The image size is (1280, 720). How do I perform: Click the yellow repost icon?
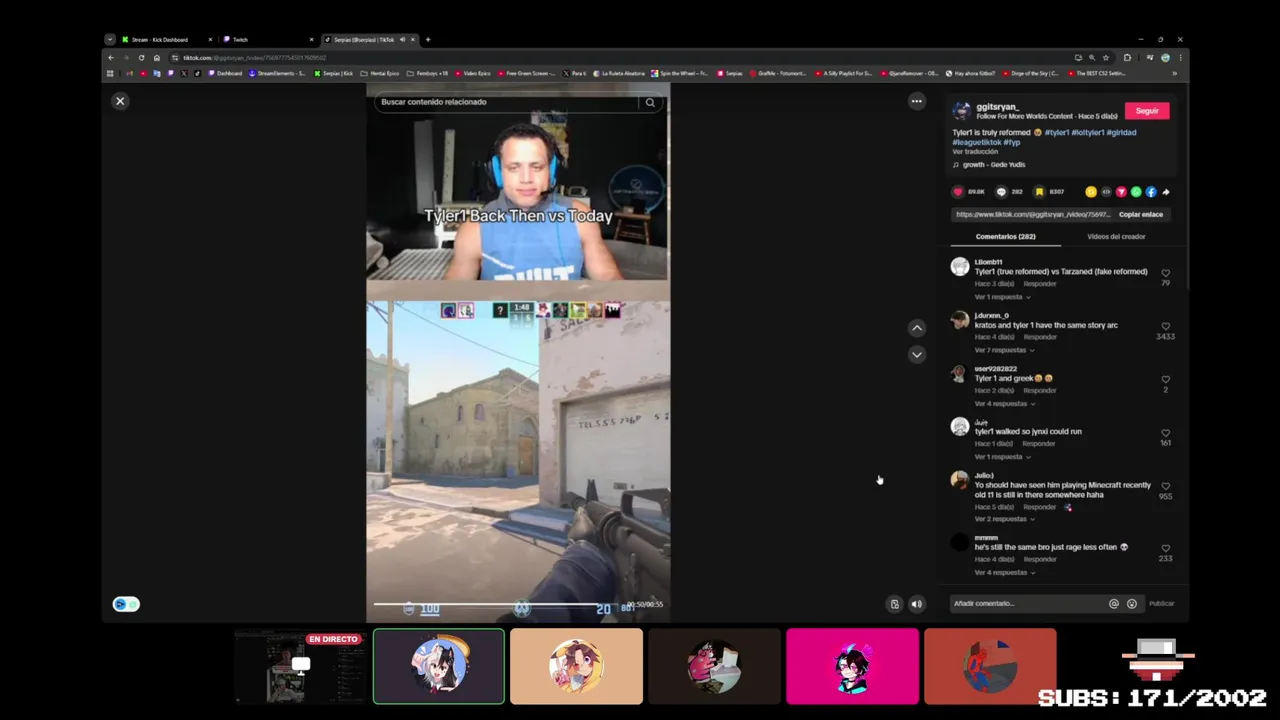click(x=1091, y=192)
